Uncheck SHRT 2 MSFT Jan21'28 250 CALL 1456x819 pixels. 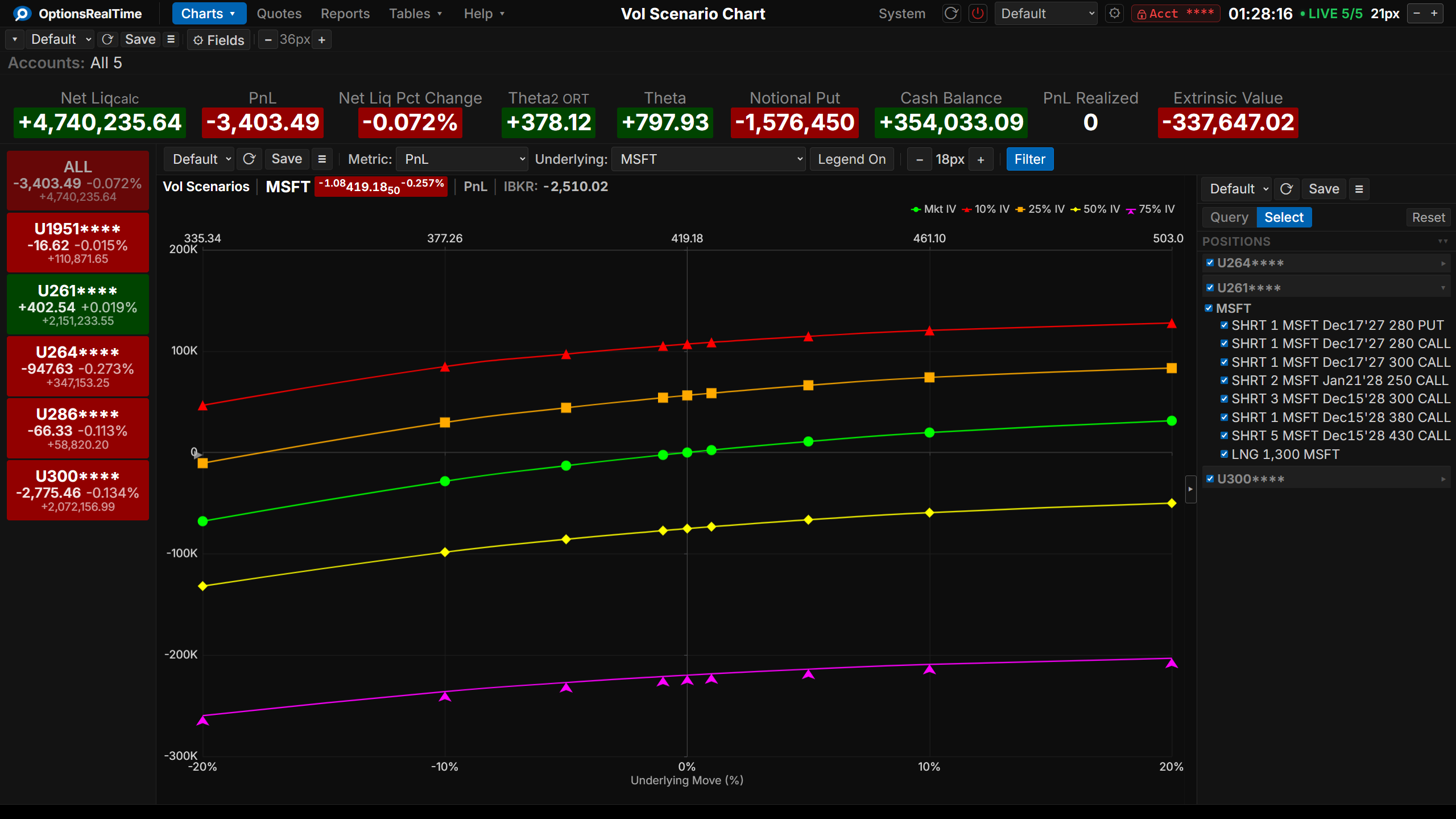tap(1224, 380)
